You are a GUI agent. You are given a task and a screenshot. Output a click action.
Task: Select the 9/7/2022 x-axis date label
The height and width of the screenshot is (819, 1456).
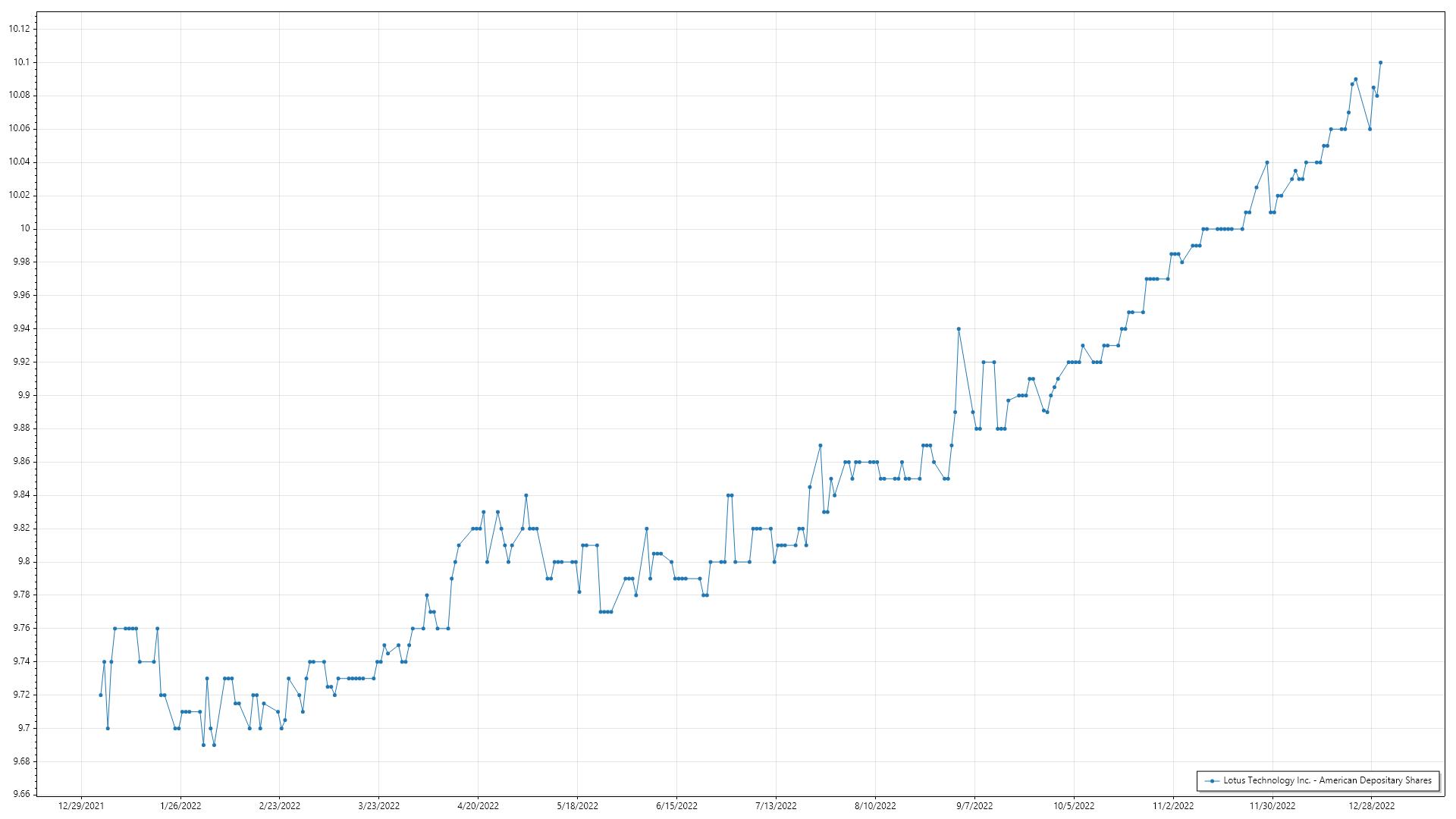pos(974,806)
